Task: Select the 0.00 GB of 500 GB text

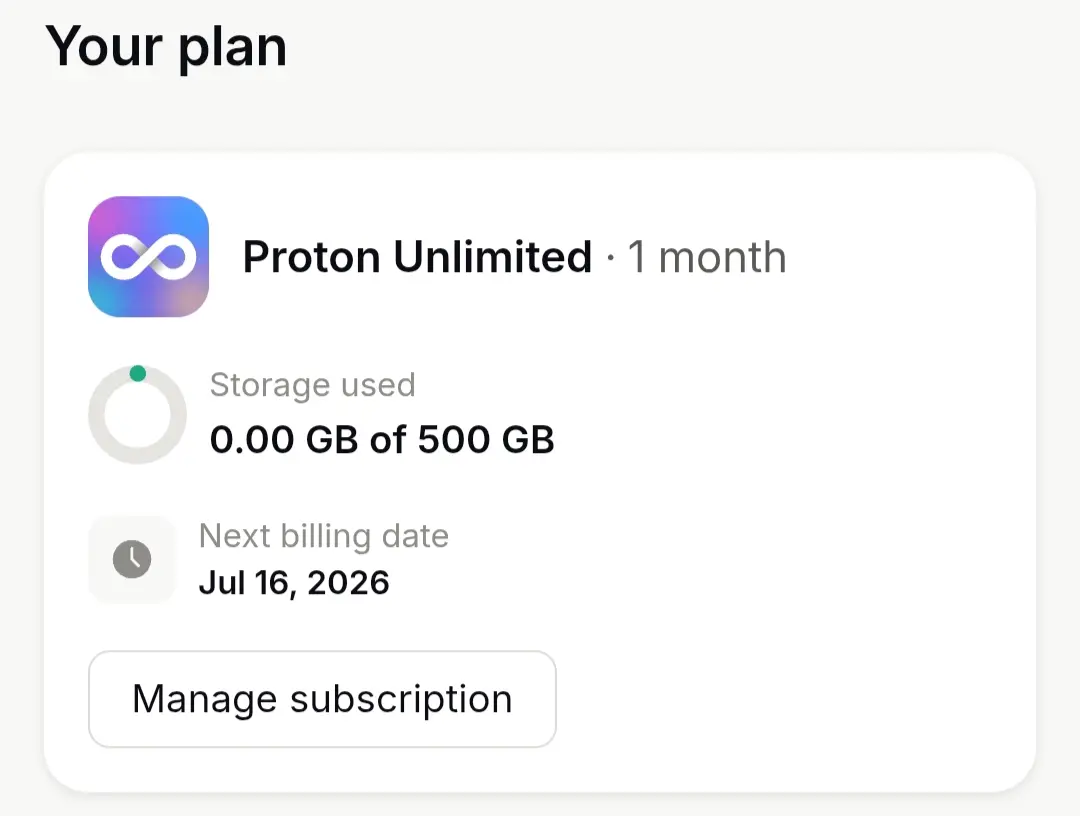Action: [382, 439]
